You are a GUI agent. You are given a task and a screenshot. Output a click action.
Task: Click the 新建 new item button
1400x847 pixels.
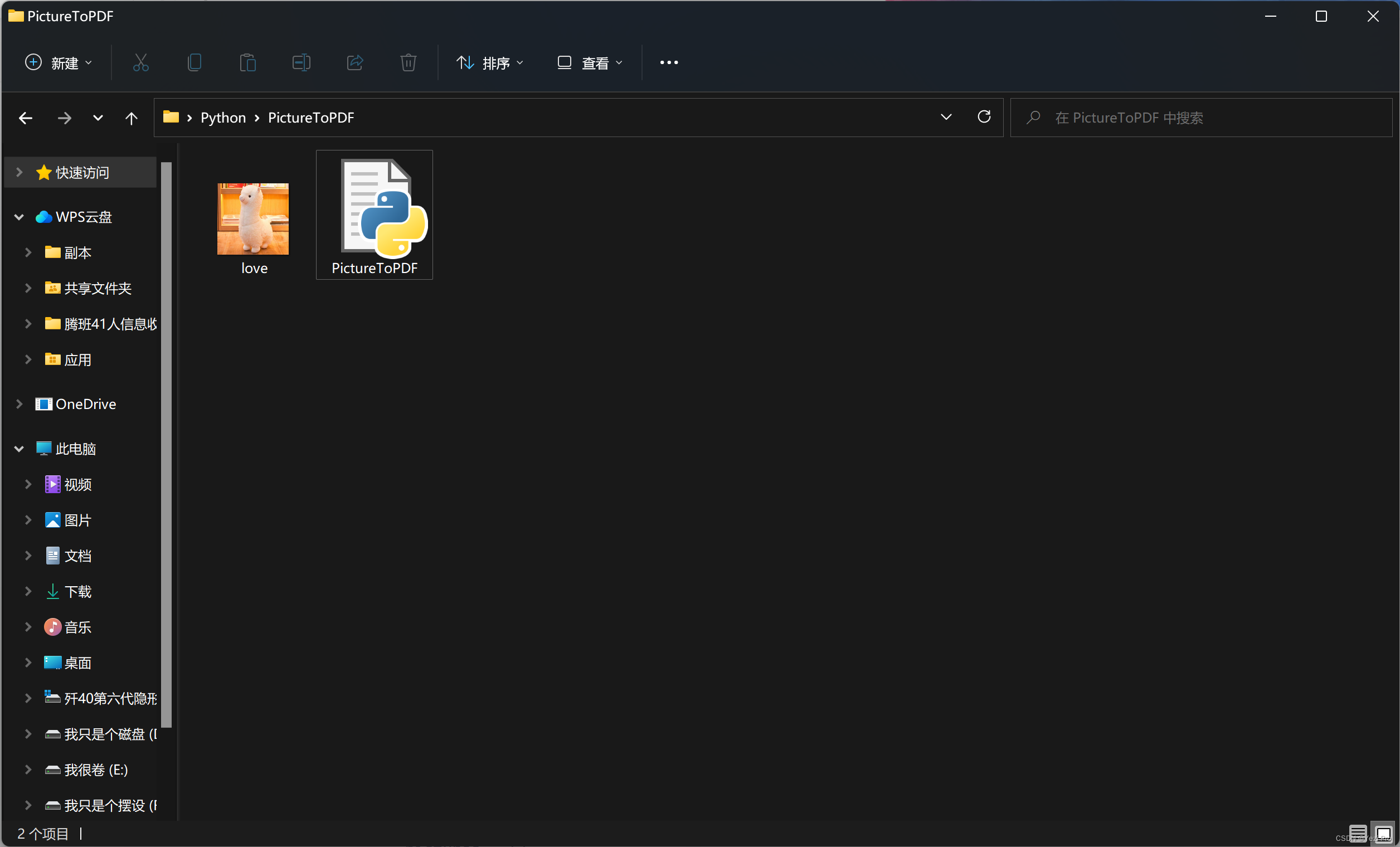(x=58, y=62)
